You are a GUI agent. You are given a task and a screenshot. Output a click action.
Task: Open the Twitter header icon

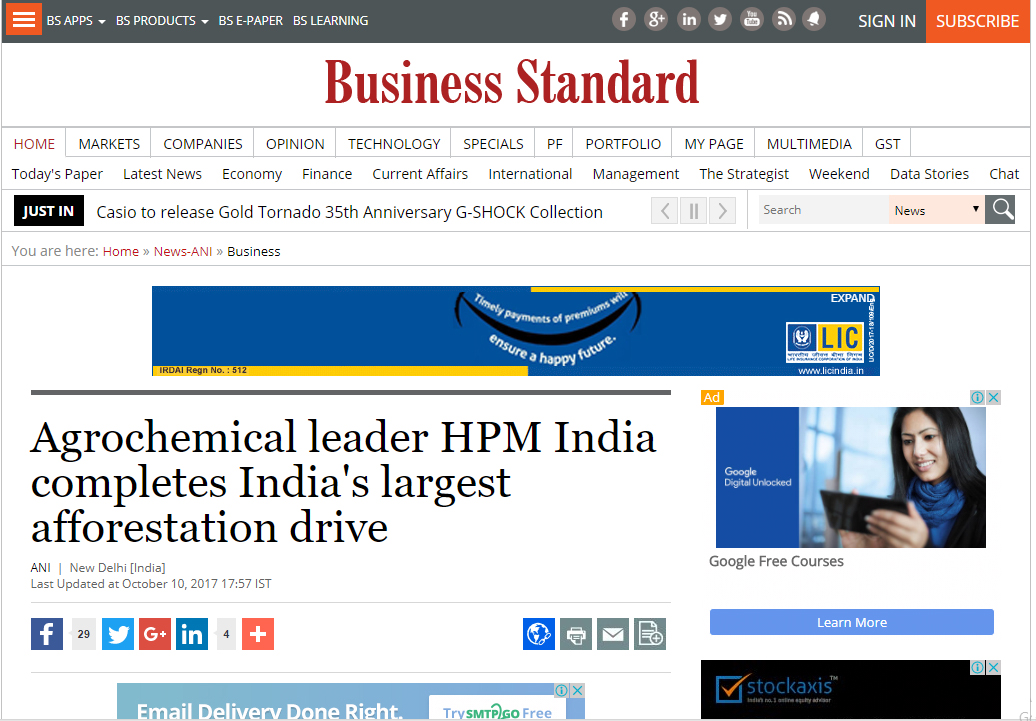click(720, 19)
